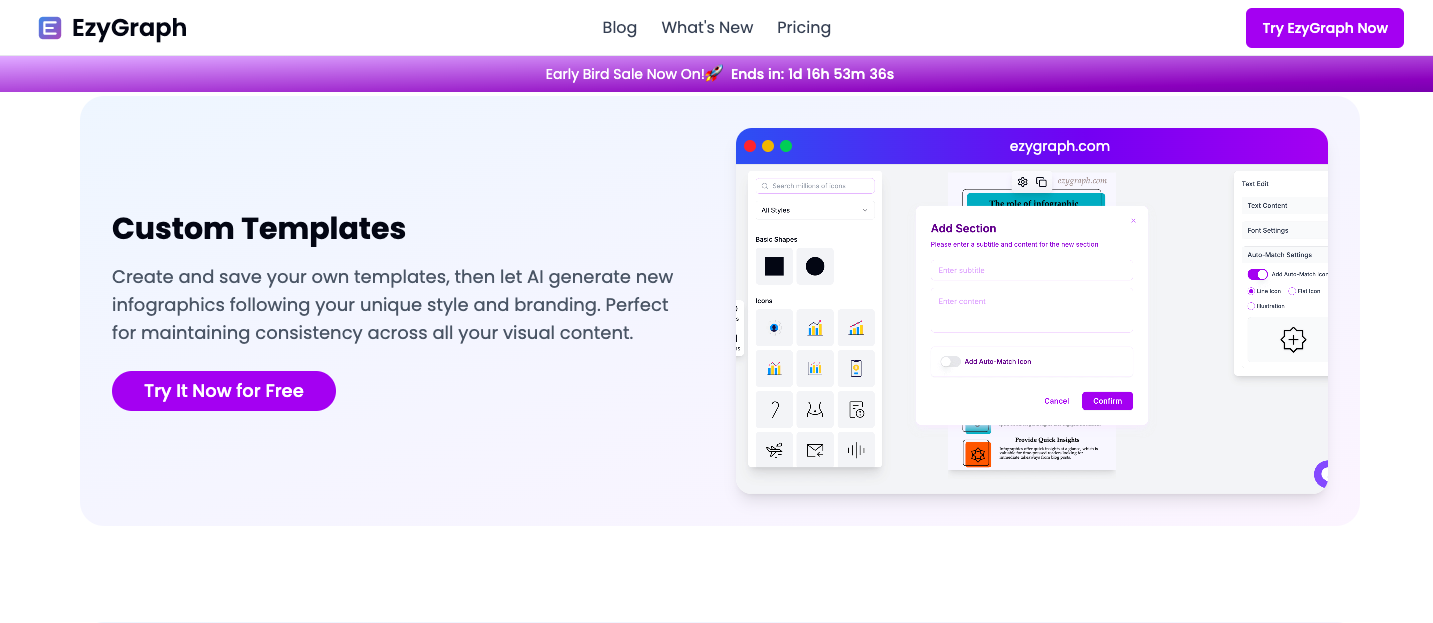Expand the Text Content section
Screen dimensions: 1433x623
pos(1285,206)
